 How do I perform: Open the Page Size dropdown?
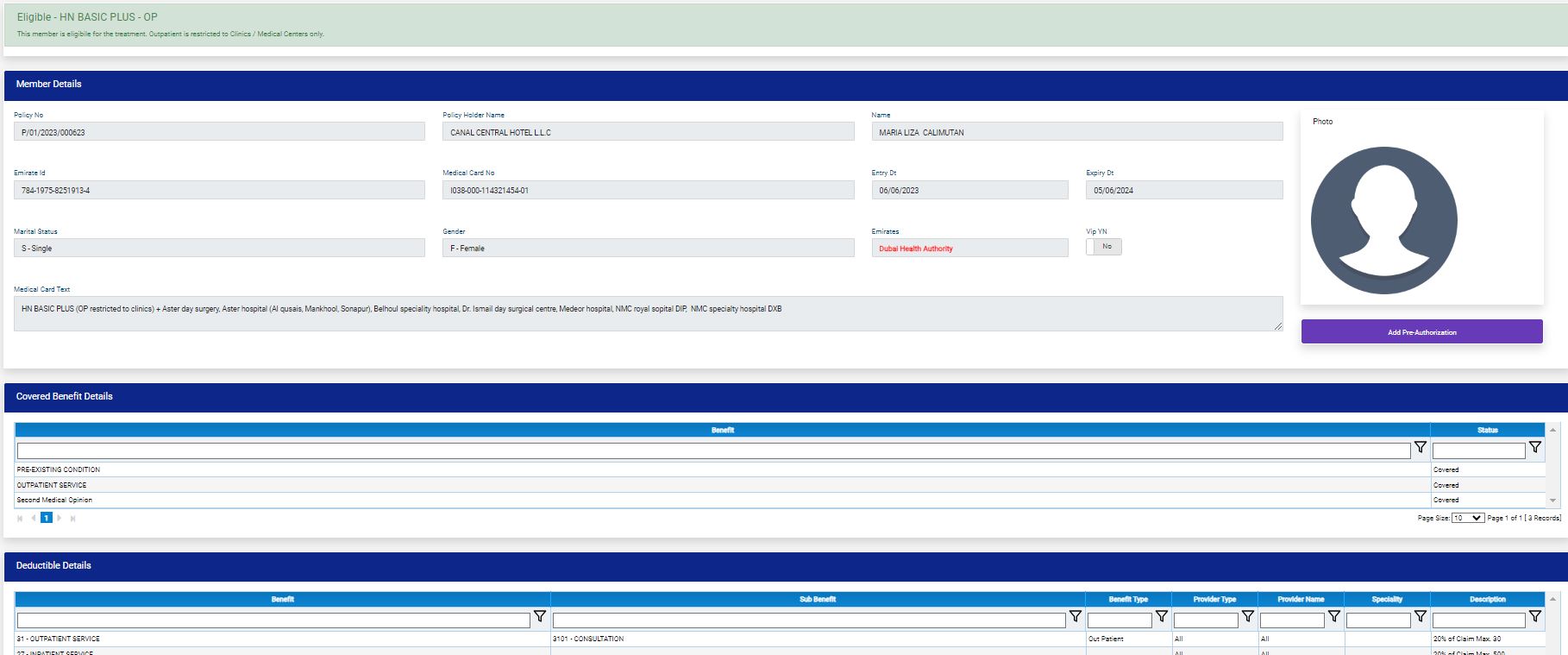[x=1467, y=518]
